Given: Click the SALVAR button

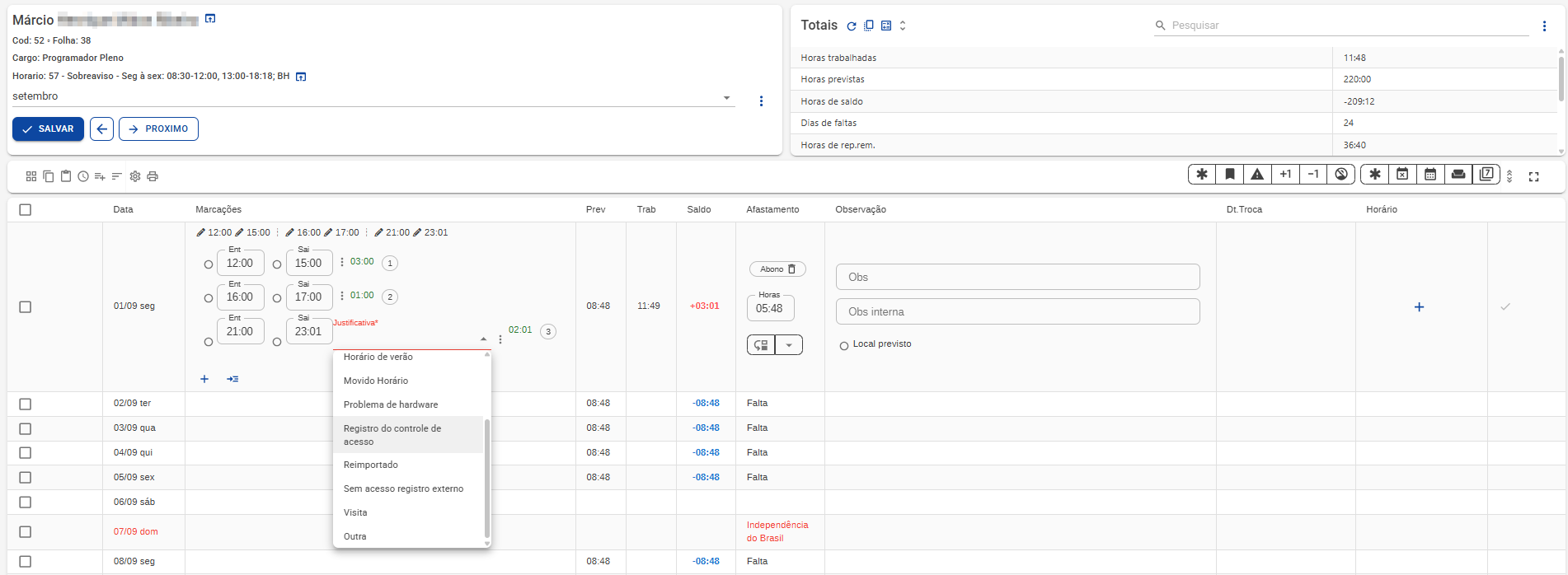Looking at the screenshot, I should tap(48, 129).
